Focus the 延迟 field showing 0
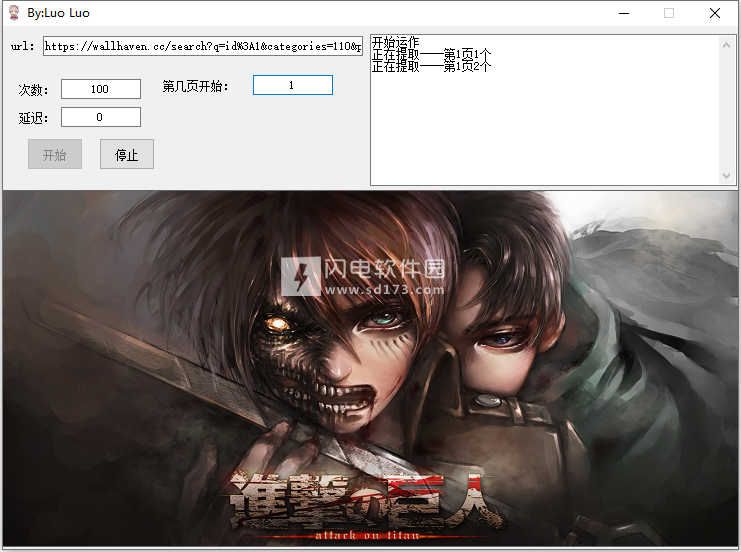Viewport: 741px width, 552px height. tap(101, 117)
